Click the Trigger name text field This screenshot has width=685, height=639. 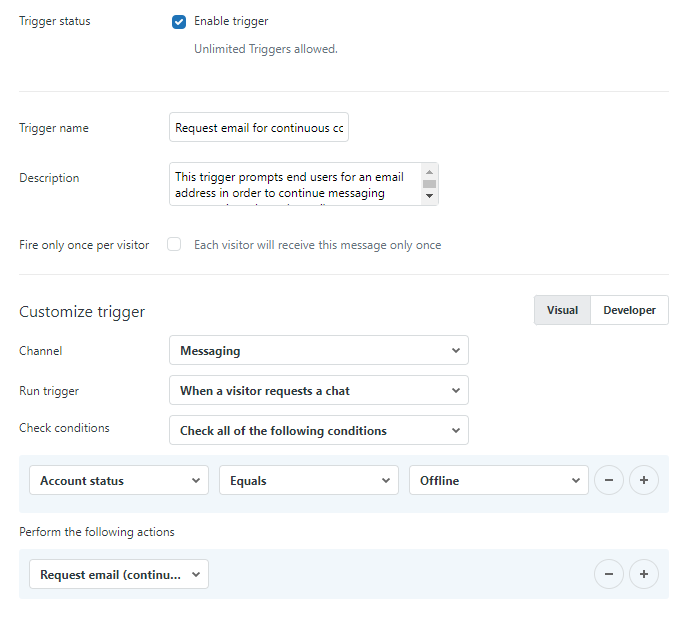pos(258,128)
